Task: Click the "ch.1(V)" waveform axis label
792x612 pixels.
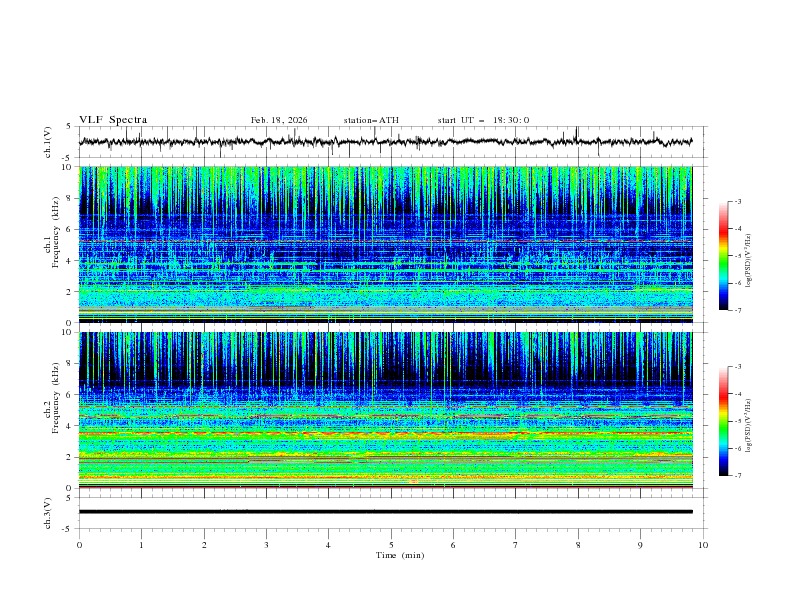Action: [x=48, y=142]
